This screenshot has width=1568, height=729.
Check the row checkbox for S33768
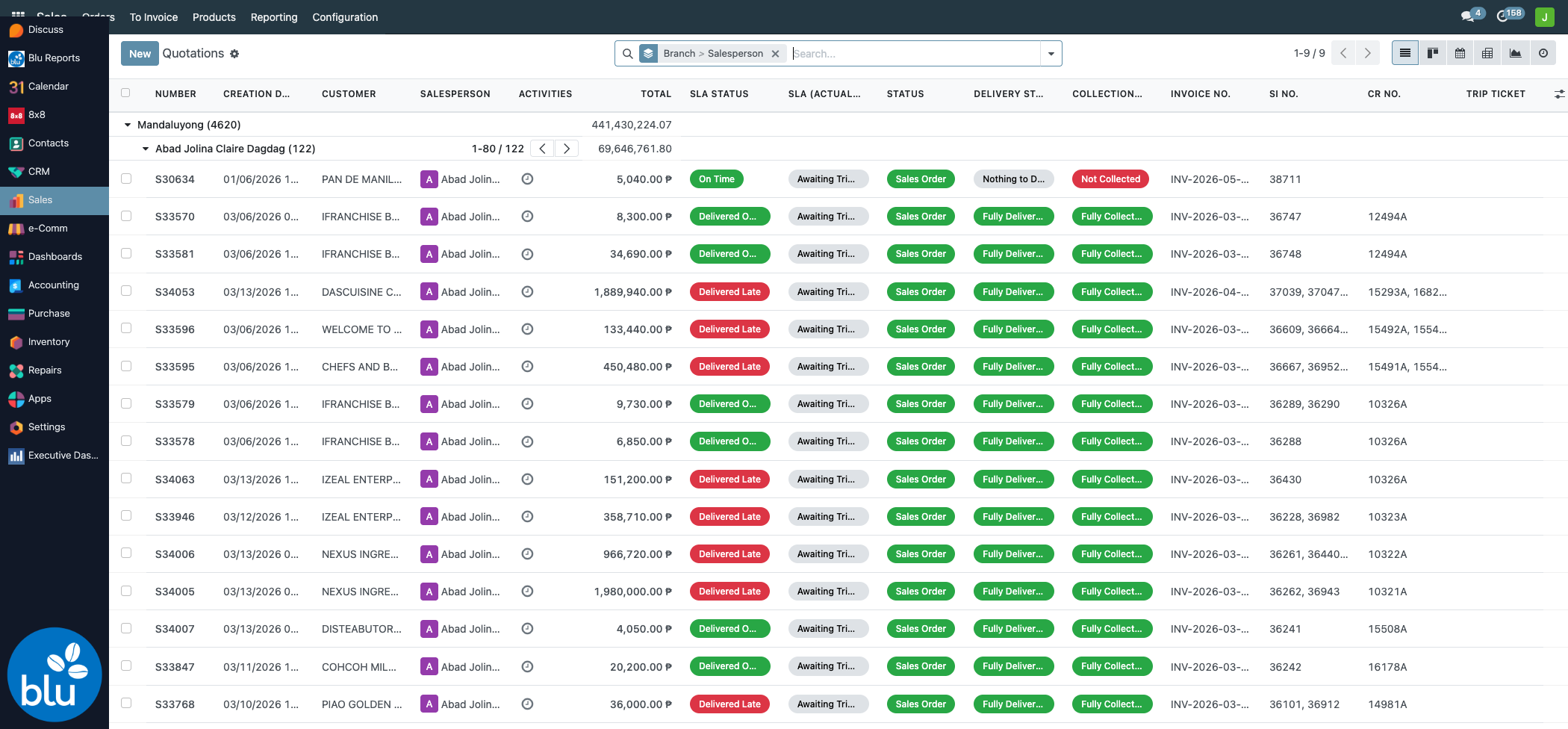[126, 704]
